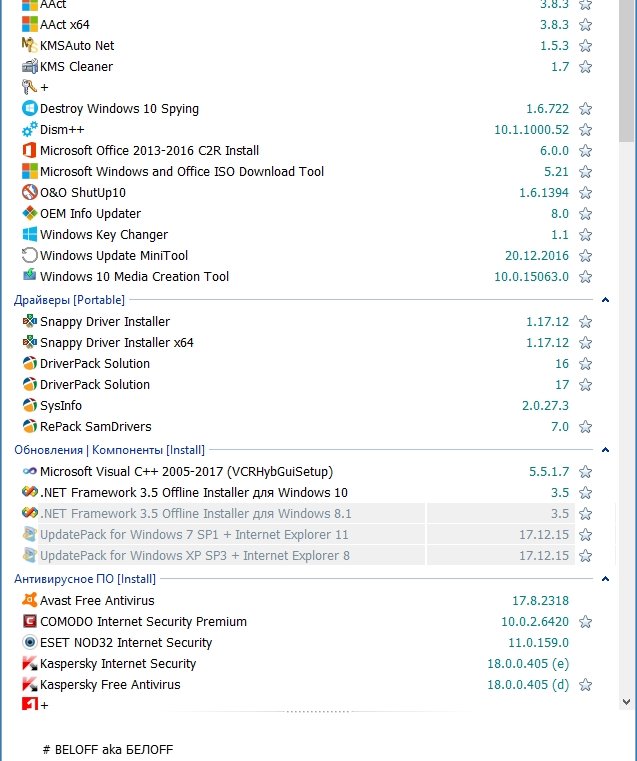Toggle favorite star for Windows Update MiniTool
This screenshot has height=761, width=637.
tap(586, 255)
